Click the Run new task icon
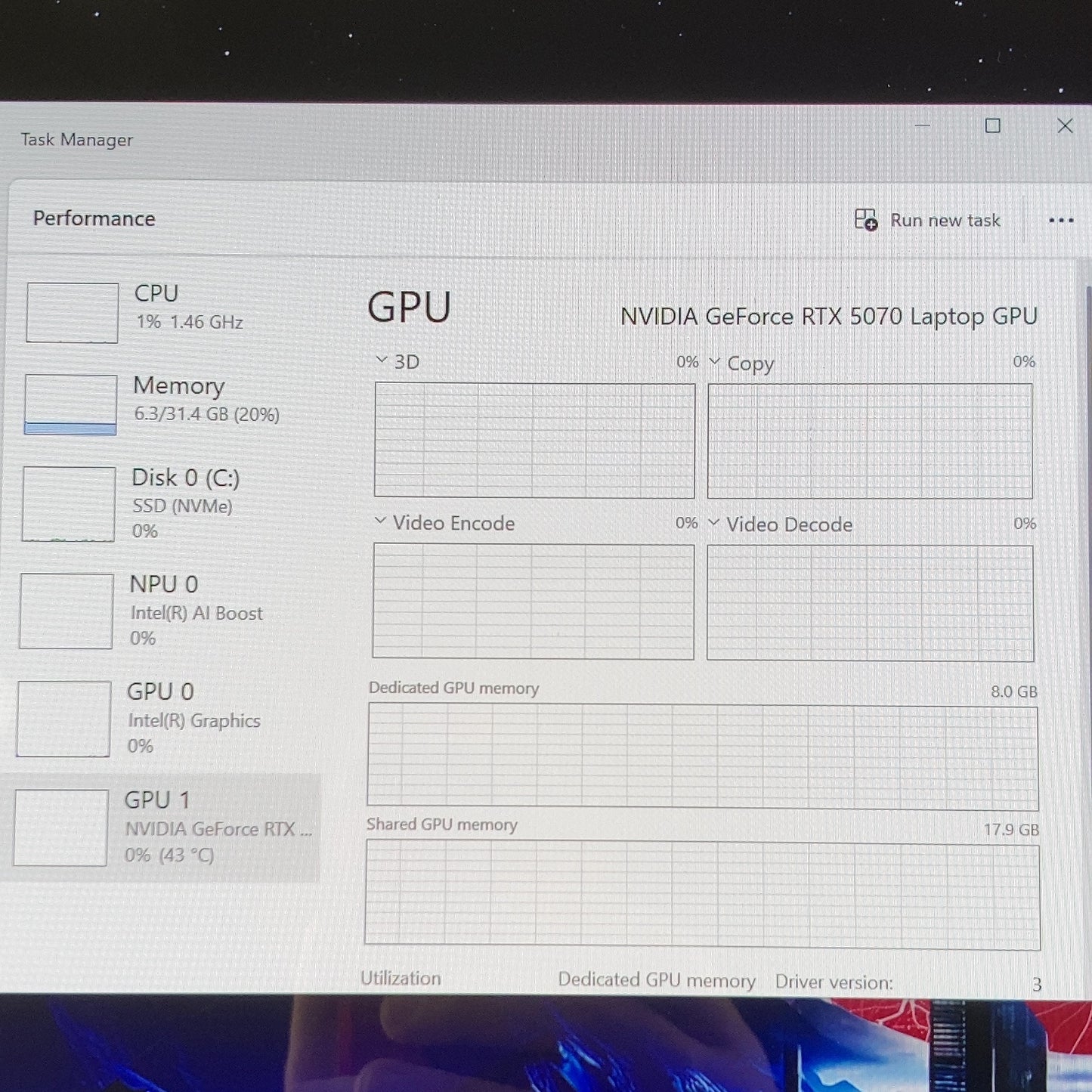 [866, 220]
